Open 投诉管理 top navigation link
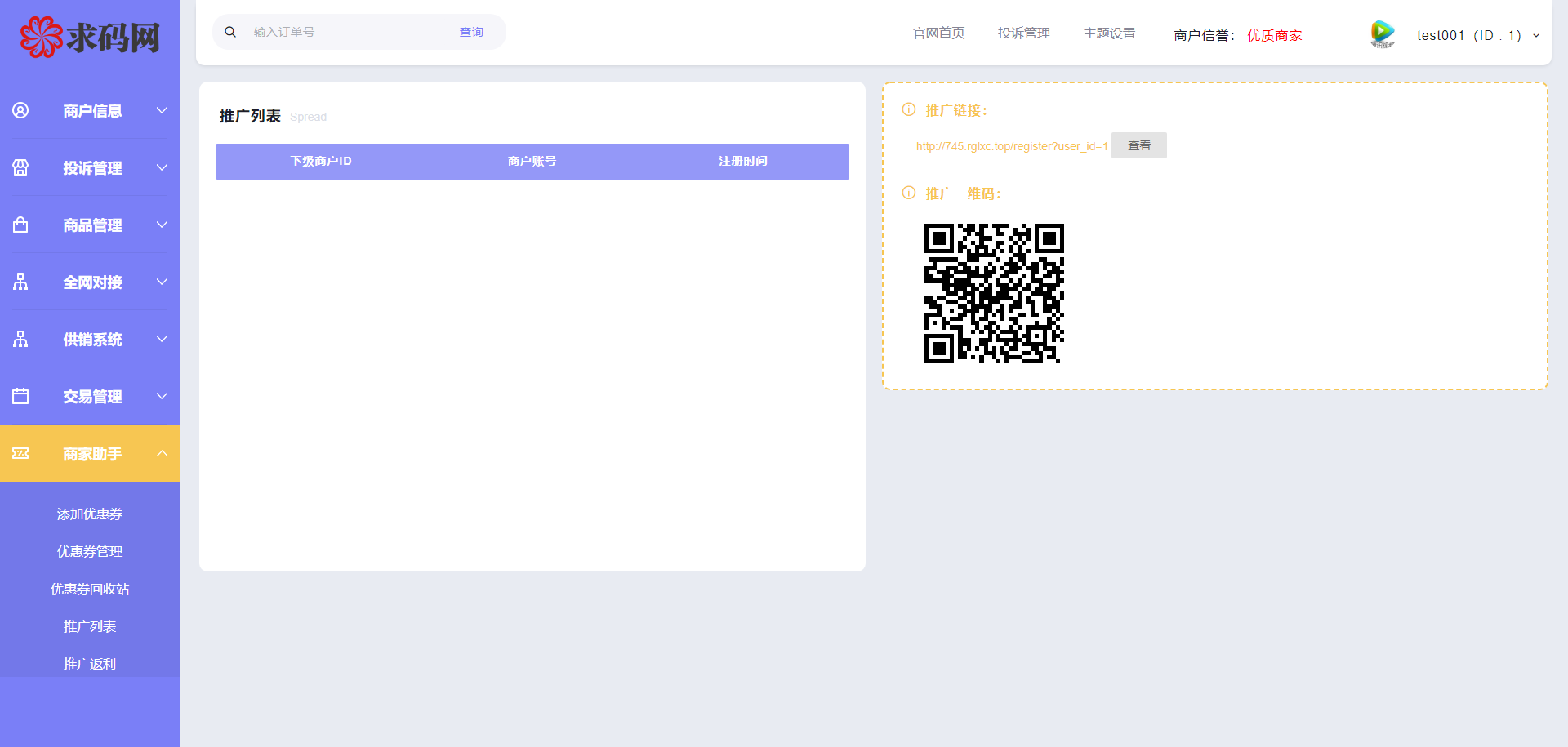This screenshot has width=1568, height=747. (1024, 33)
